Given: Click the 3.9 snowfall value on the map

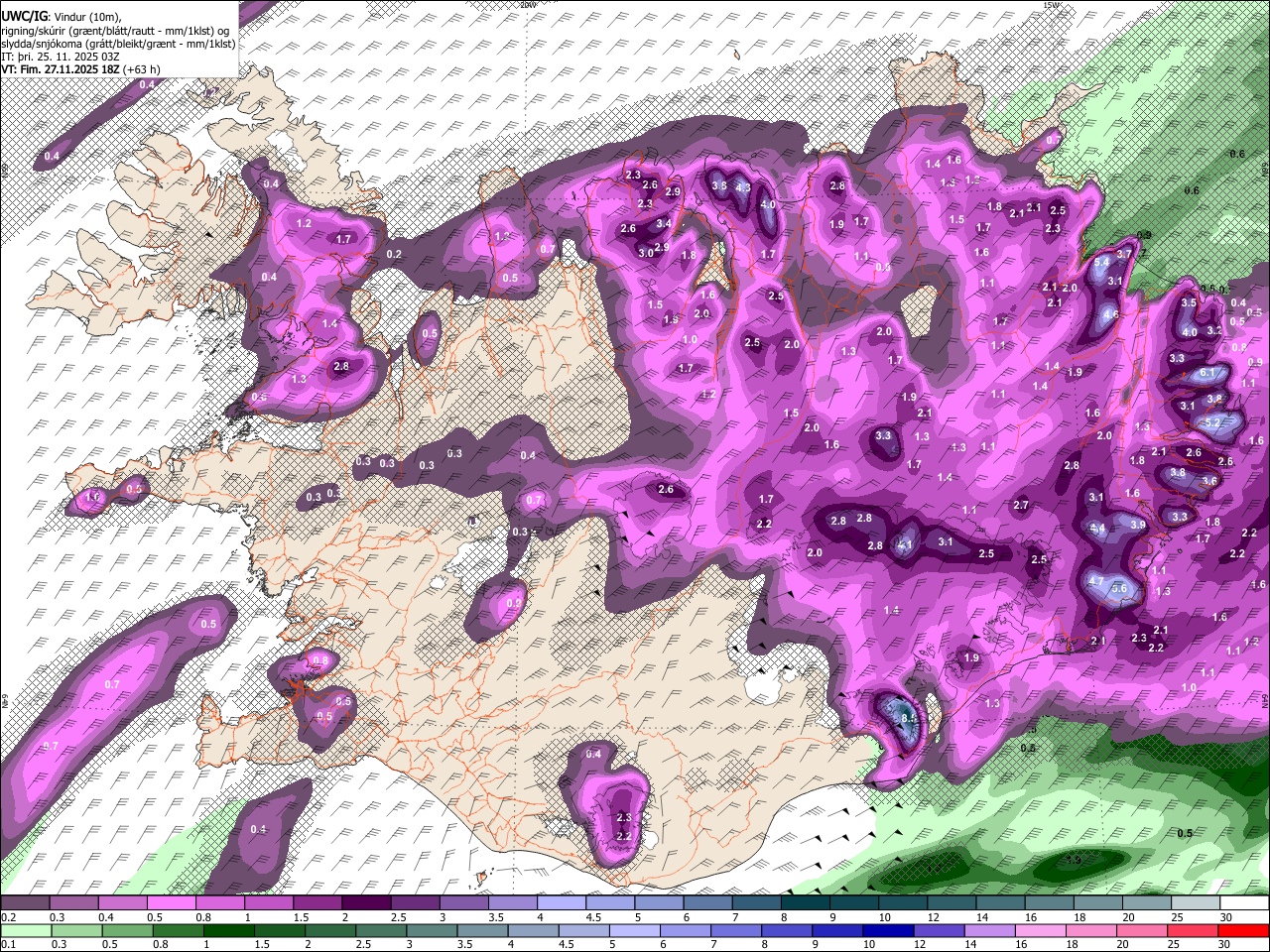Looking at the screenshot, I should click(x=1138, y=525).
